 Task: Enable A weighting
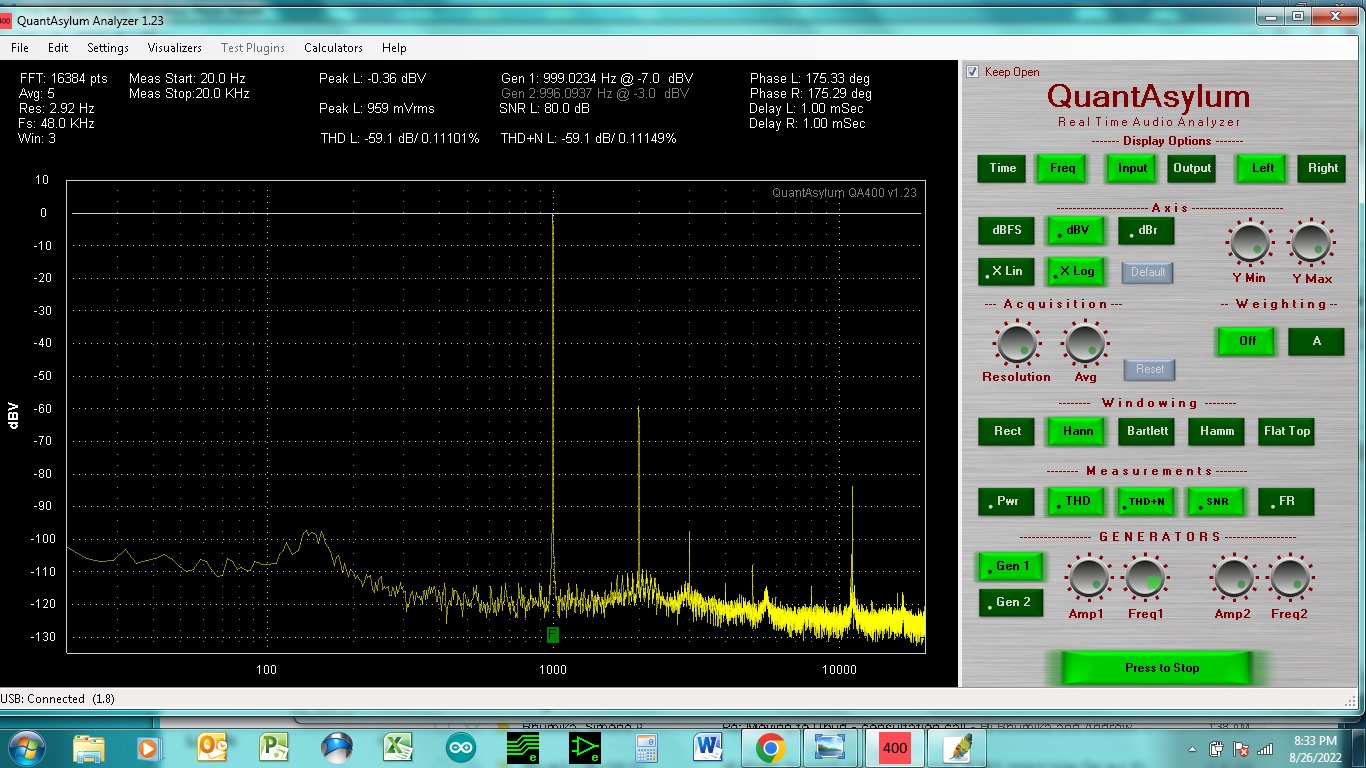[1316, 341]
